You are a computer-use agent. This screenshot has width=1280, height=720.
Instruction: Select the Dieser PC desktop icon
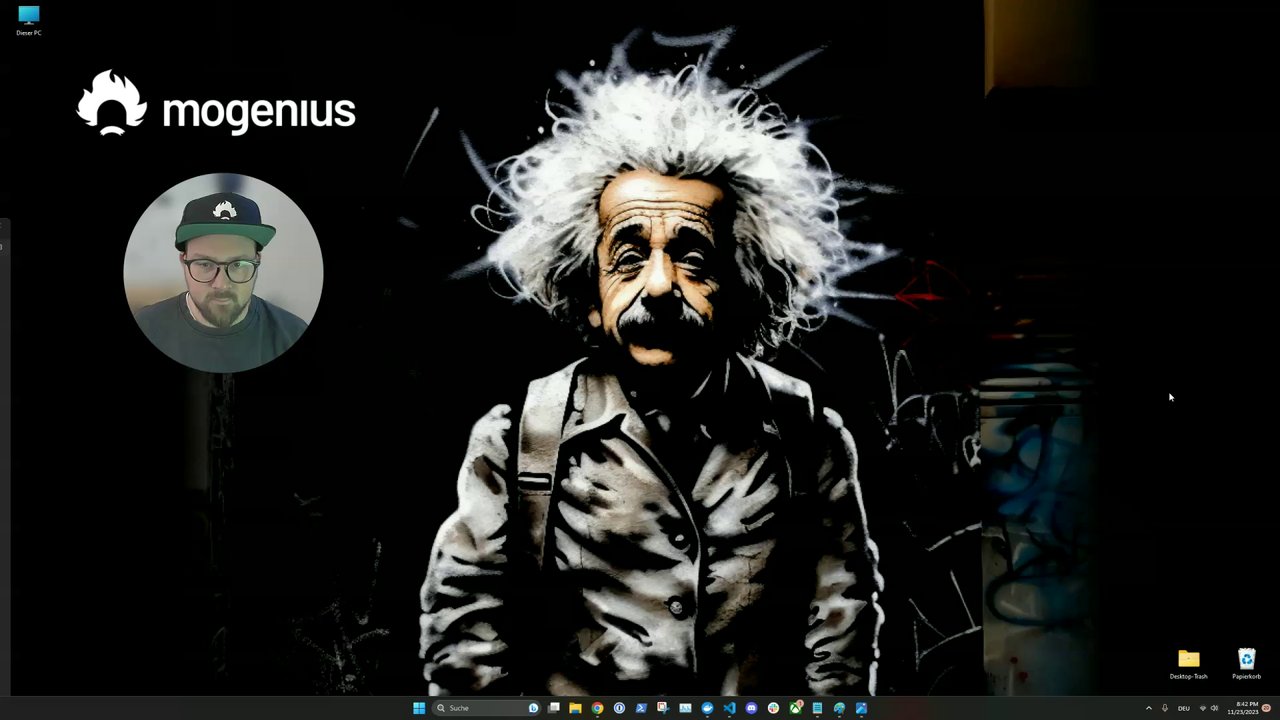28,20
